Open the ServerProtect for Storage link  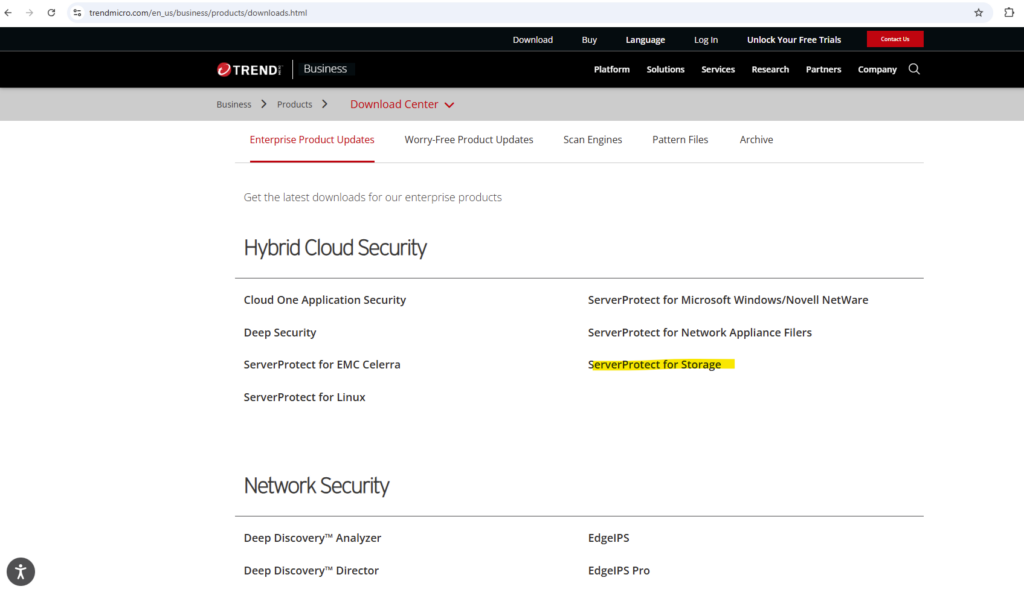655,365
